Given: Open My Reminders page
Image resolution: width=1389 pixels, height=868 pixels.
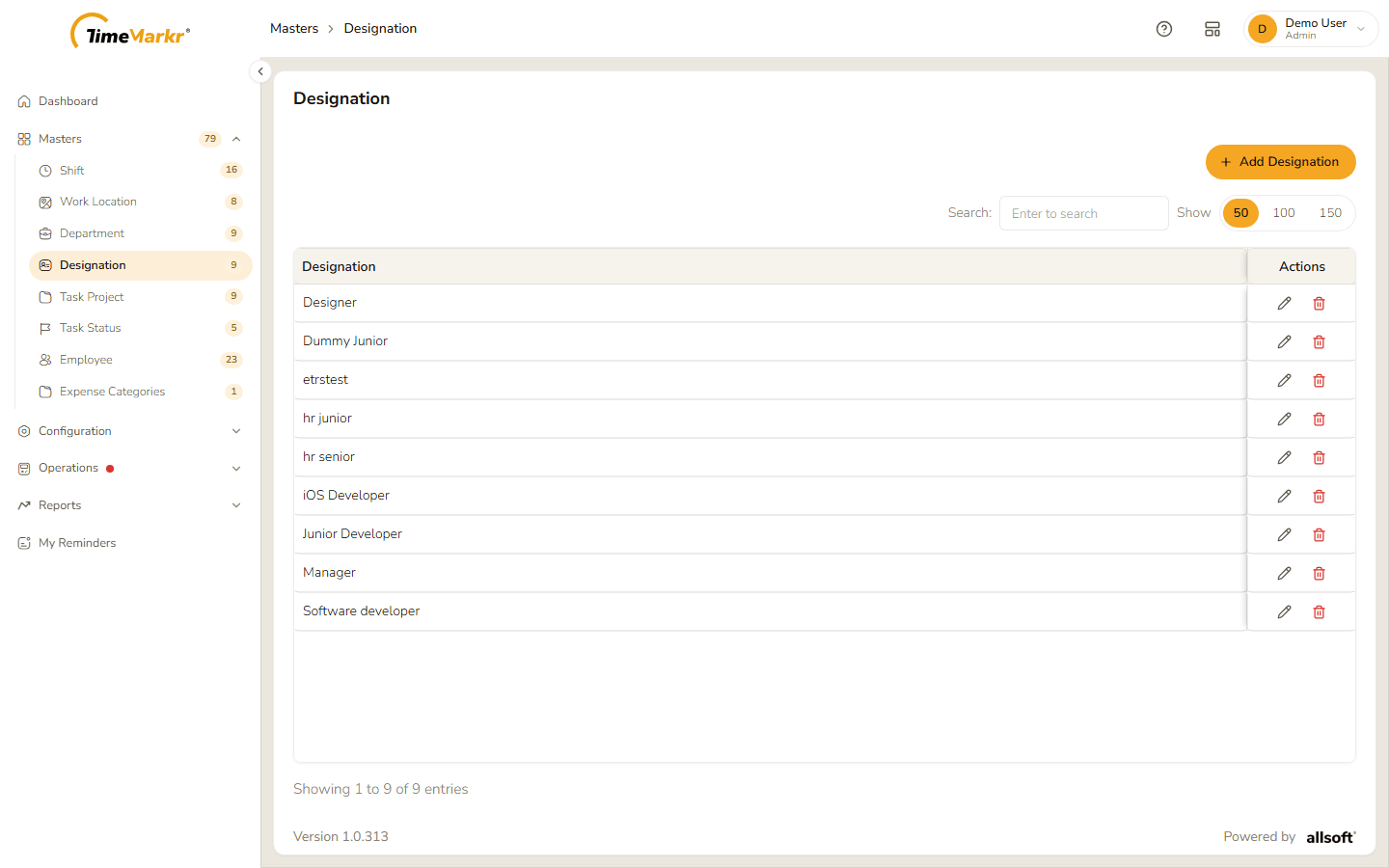Looking at the screenshot, I should click(130, 543).
